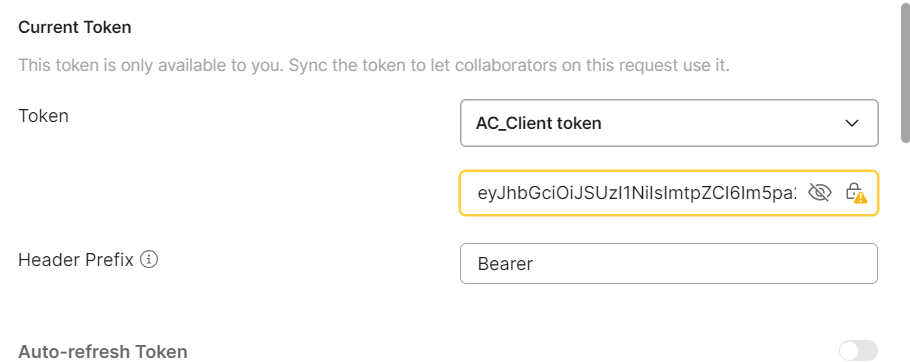Viewport: 910px width, 362px height.
Task: Click the Token field label
Action: pos(44,116)
